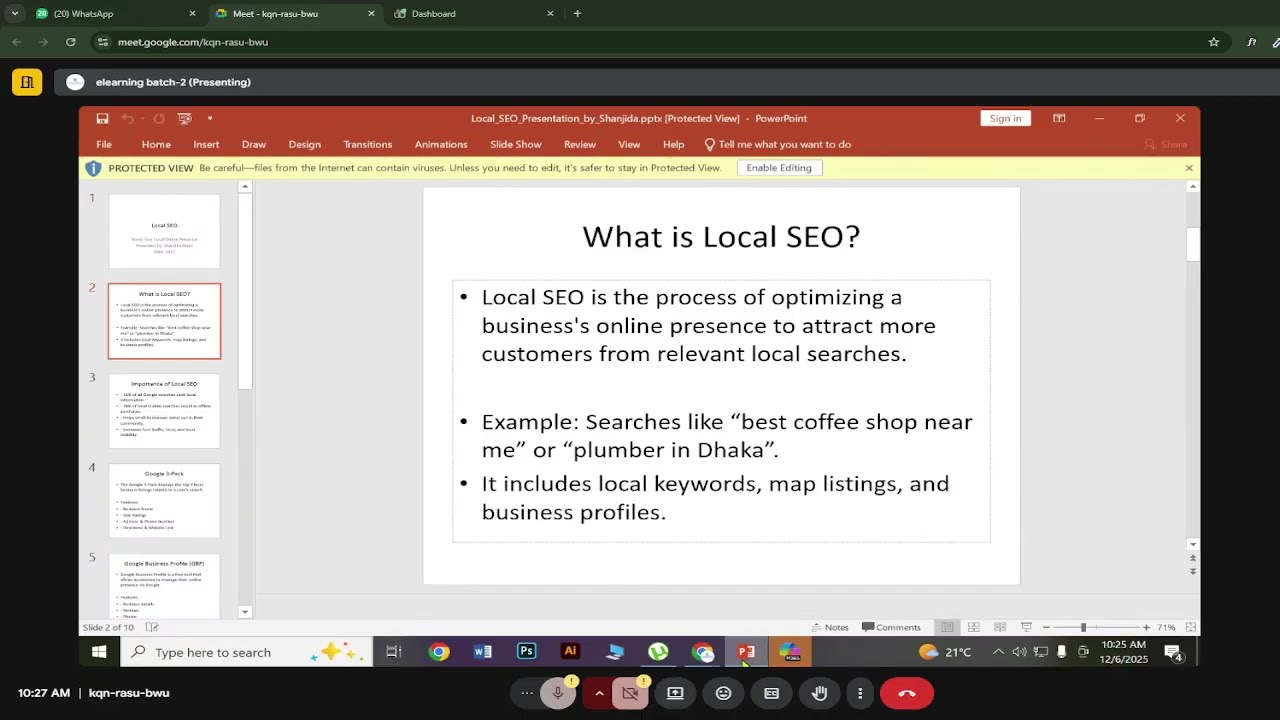Open audio settings chevron next to the camera
1280x720 pixels.
pyautogui.click(x=599, y=693)
